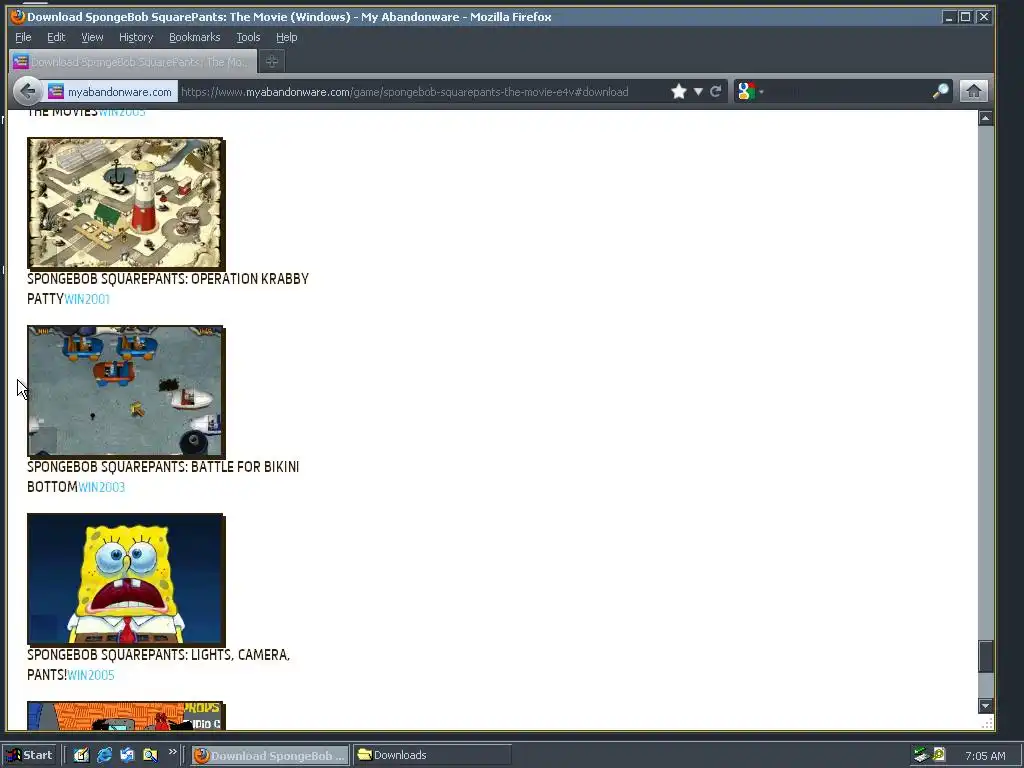Image resolution: width=1024 pixels, height=768 pixels.
Task: Open the partially visible orange game thumbnail
Action: click(126, 716)
